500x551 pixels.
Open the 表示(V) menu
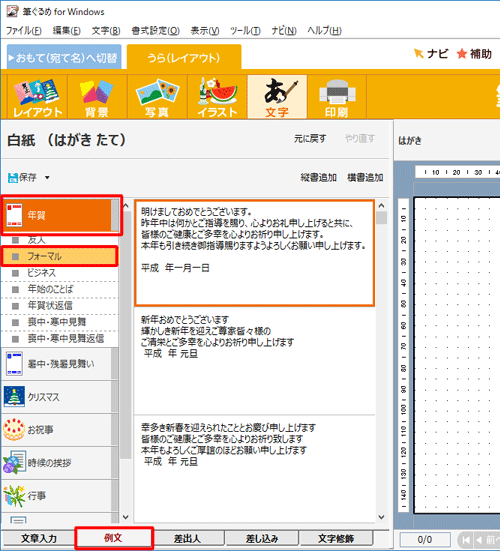pos(205,31)
